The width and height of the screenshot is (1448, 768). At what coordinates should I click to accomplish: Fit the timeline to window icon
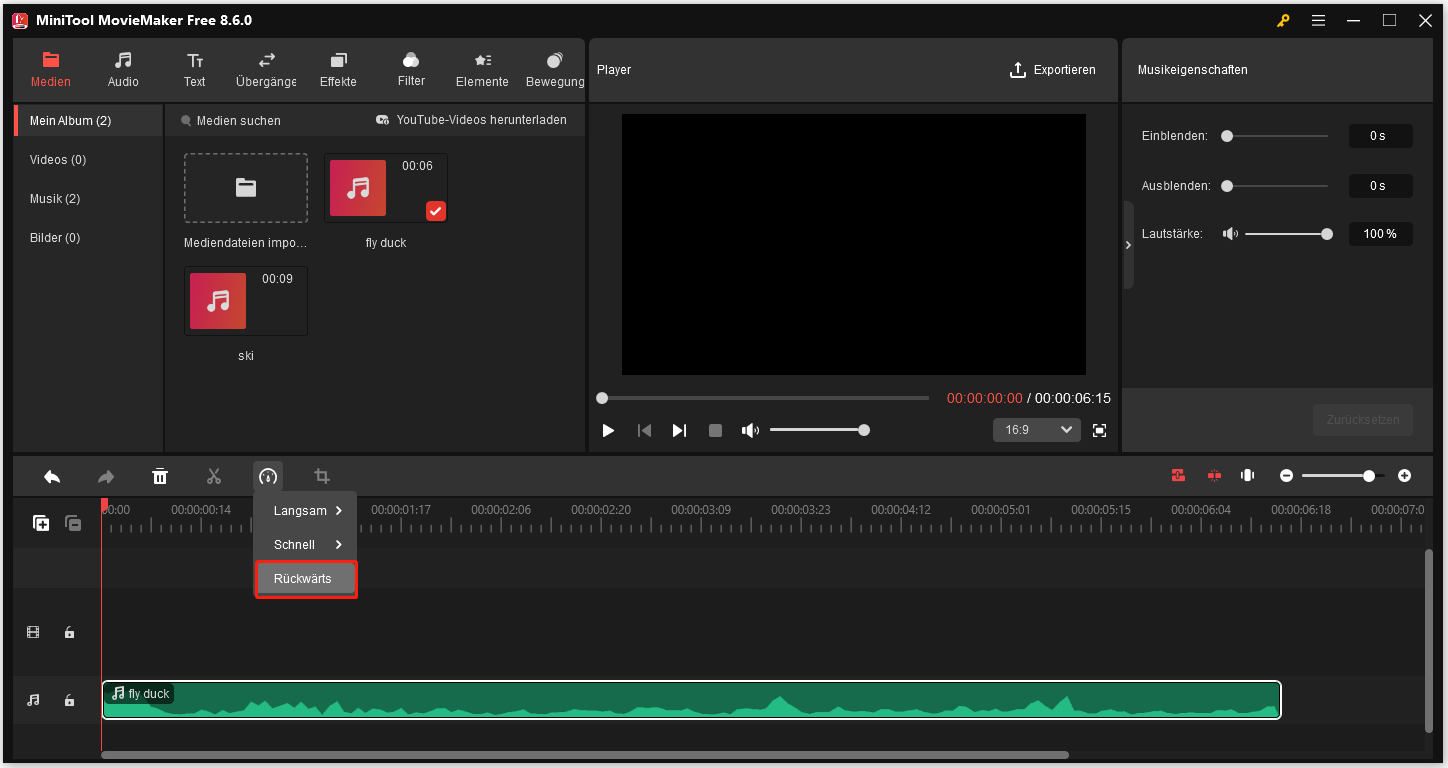[x=1248, y=476]
